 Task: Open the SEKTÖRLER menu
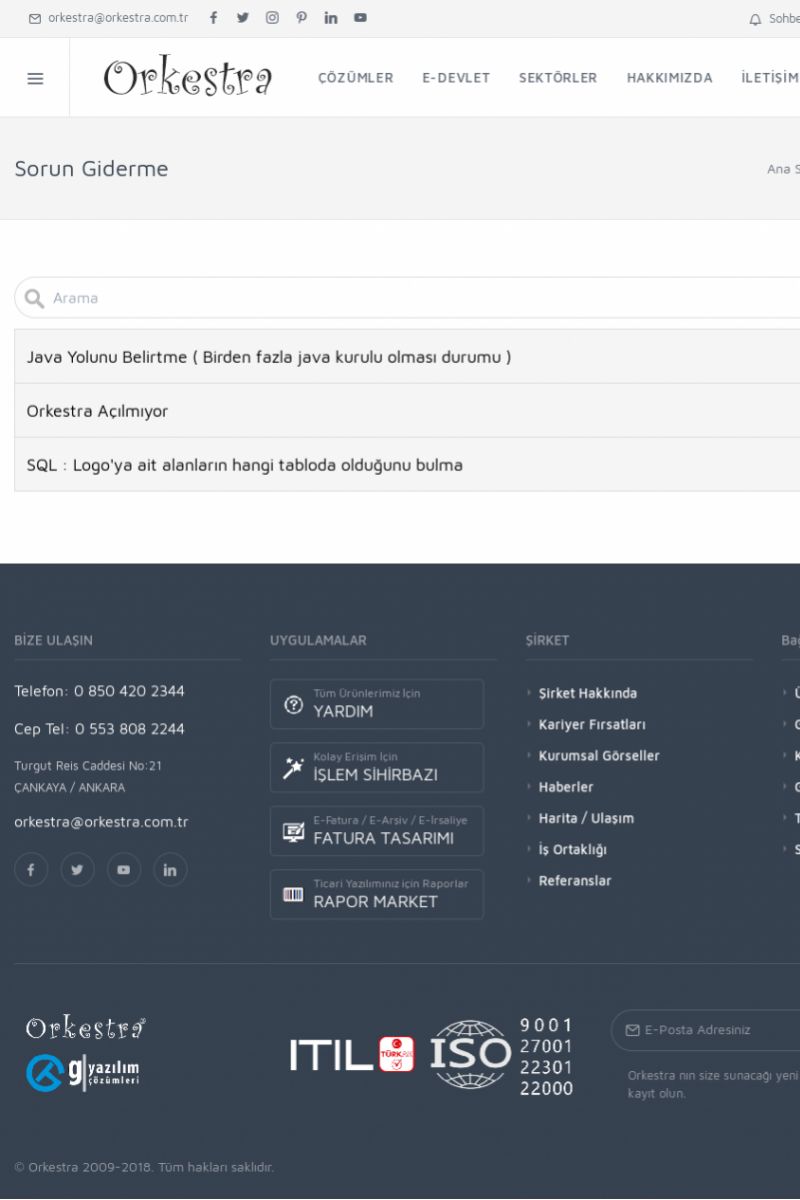557,78
